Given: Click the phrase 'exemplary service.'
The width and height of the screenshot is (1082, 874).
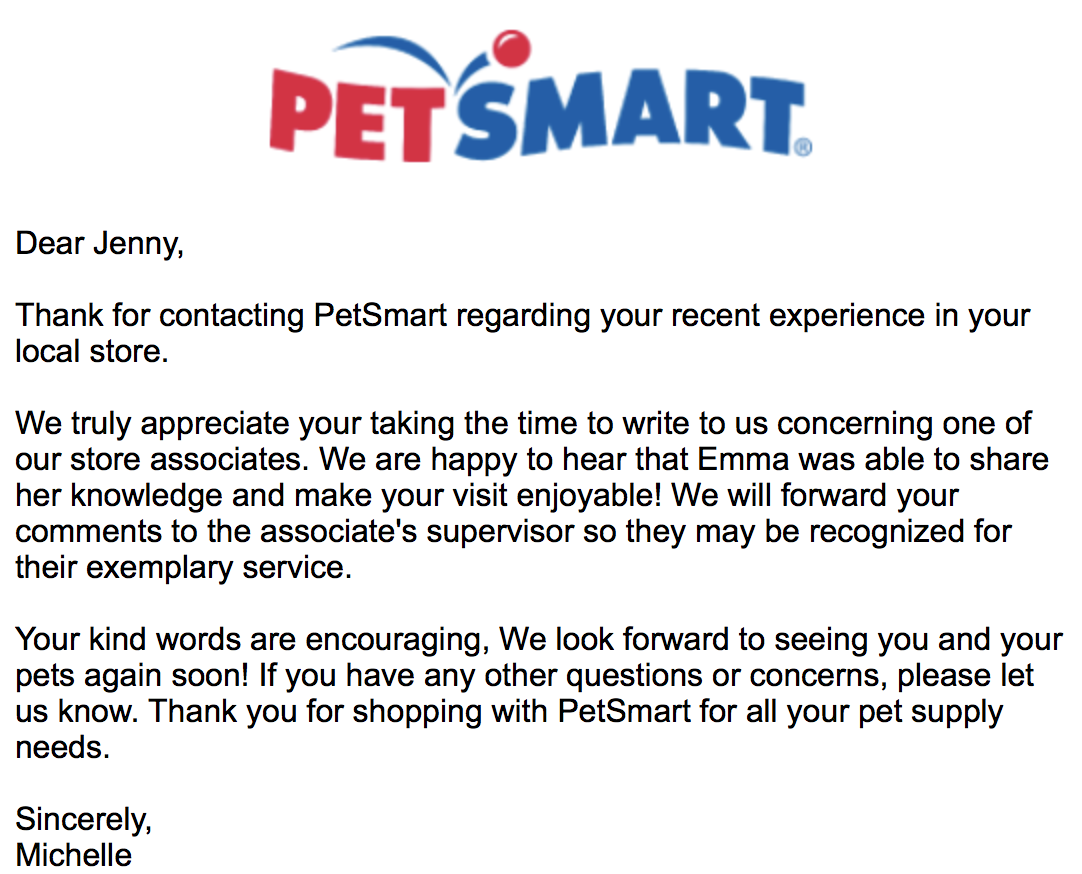Looking at the screenshot, I should [219, 568].
